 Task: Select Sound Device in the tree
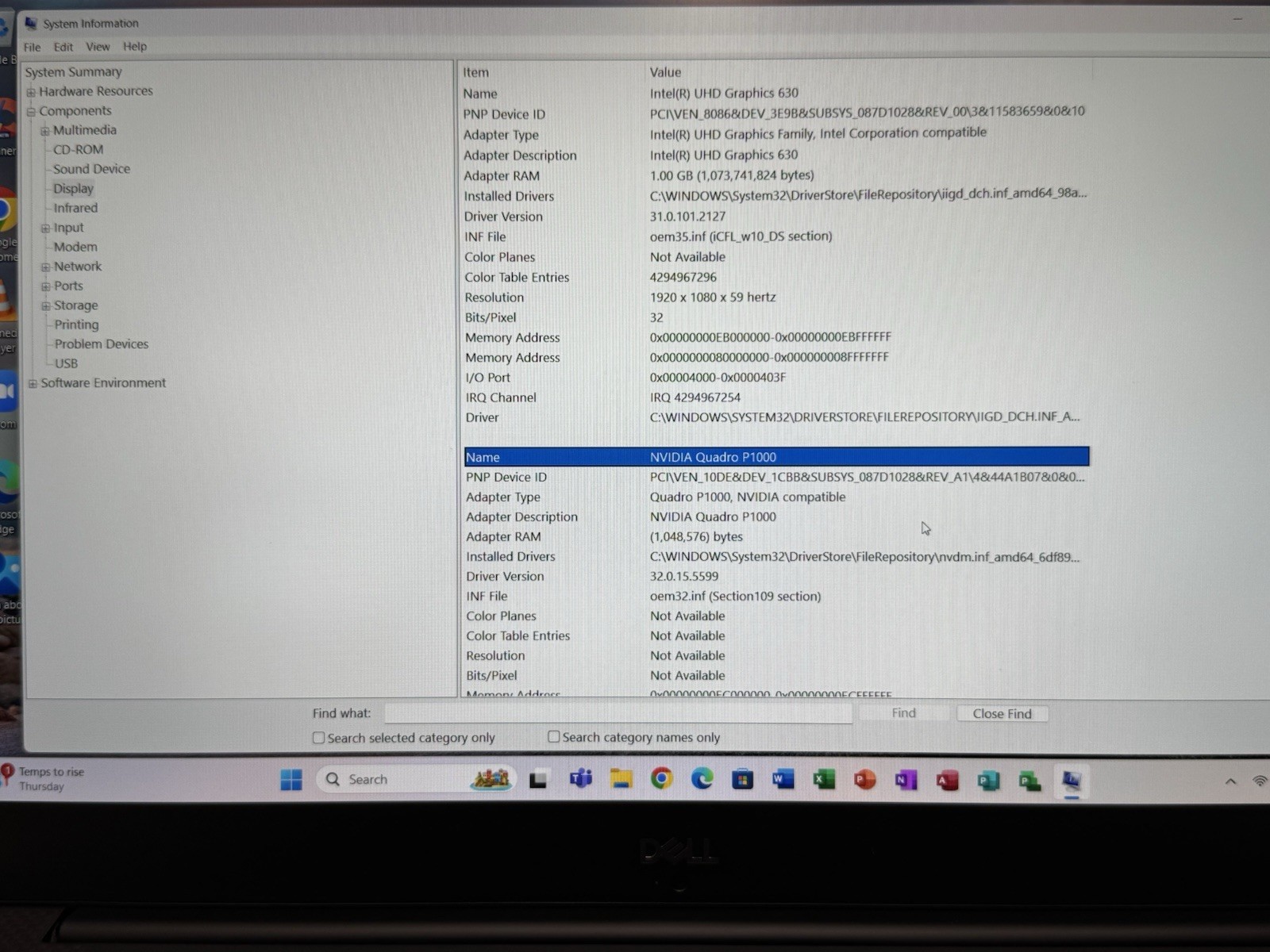click(91, 169)
